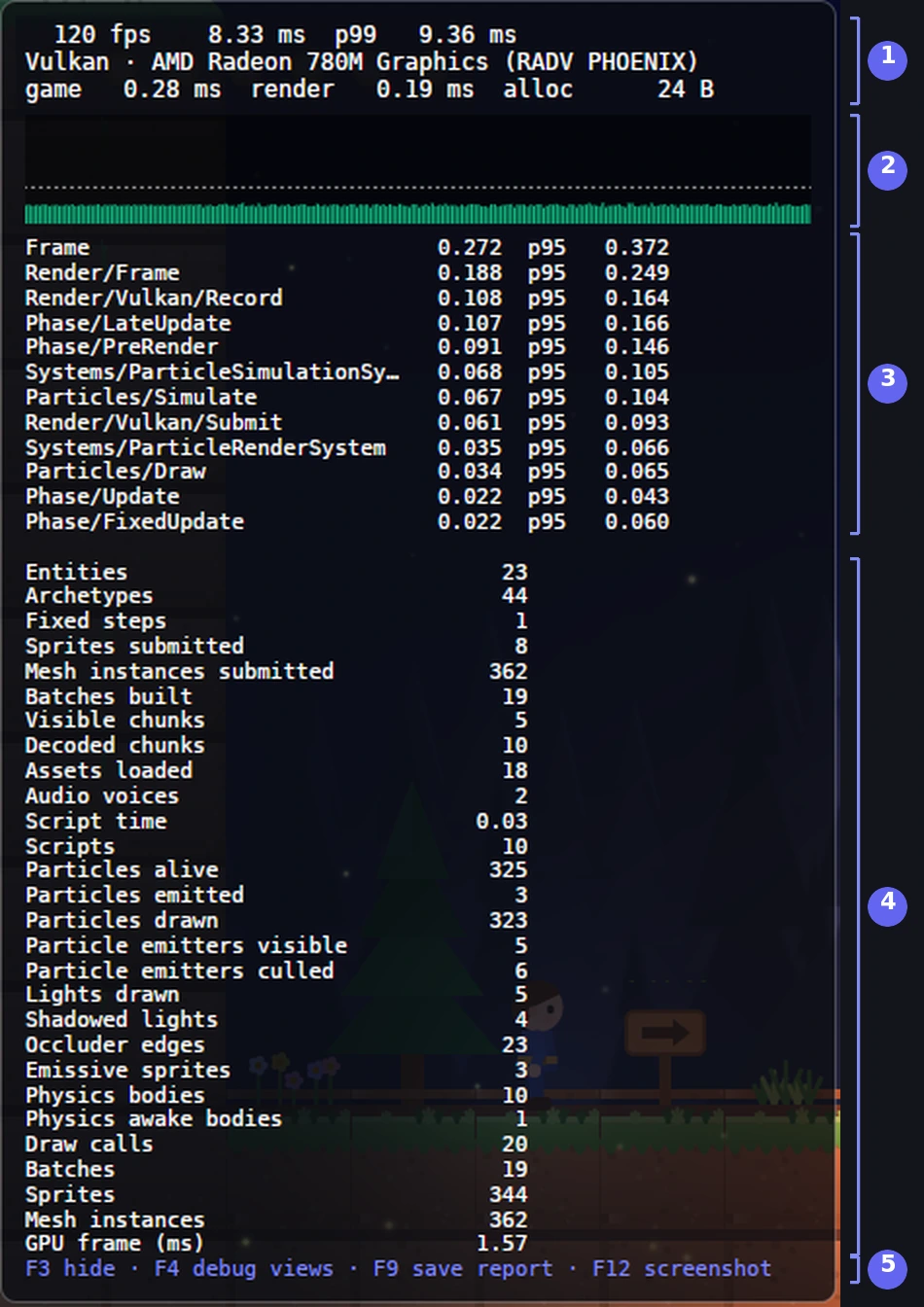Select the "Phase/LateUpdate" profiler entry
This screenshot has height=1307, width=924.
click(128, 324)
